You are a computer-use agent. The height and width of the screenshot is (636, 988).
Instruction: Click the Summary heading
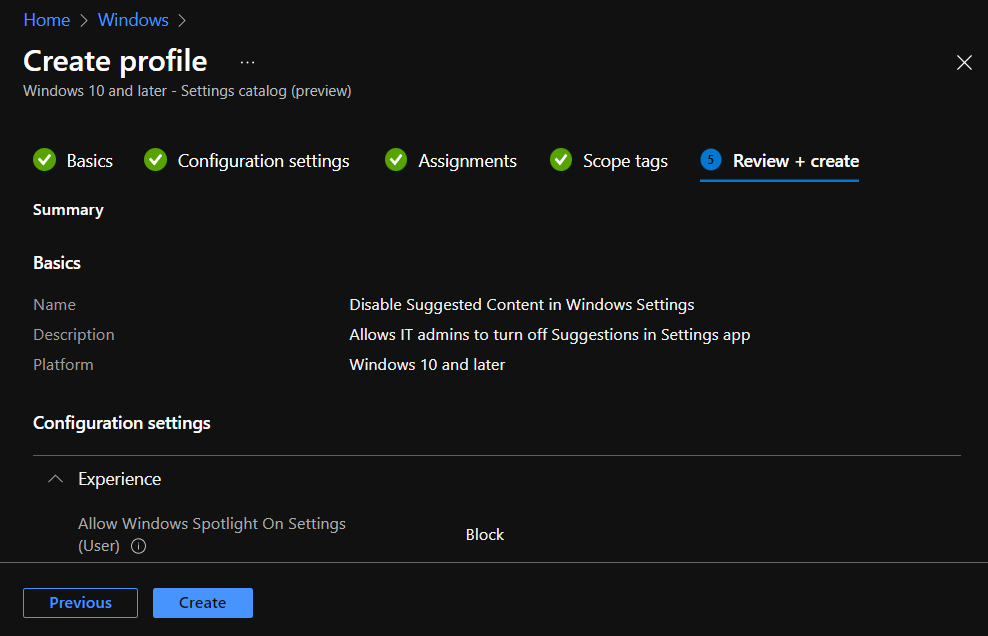pyautogui.click(x=68, y=210)
